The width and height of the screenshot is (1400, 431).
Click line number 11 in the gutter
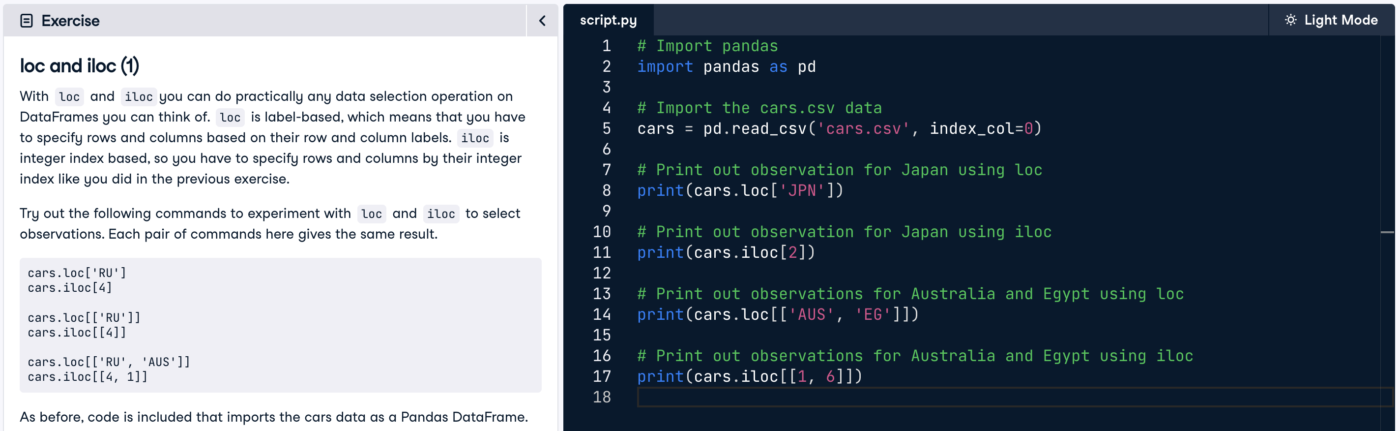[602, 253]
